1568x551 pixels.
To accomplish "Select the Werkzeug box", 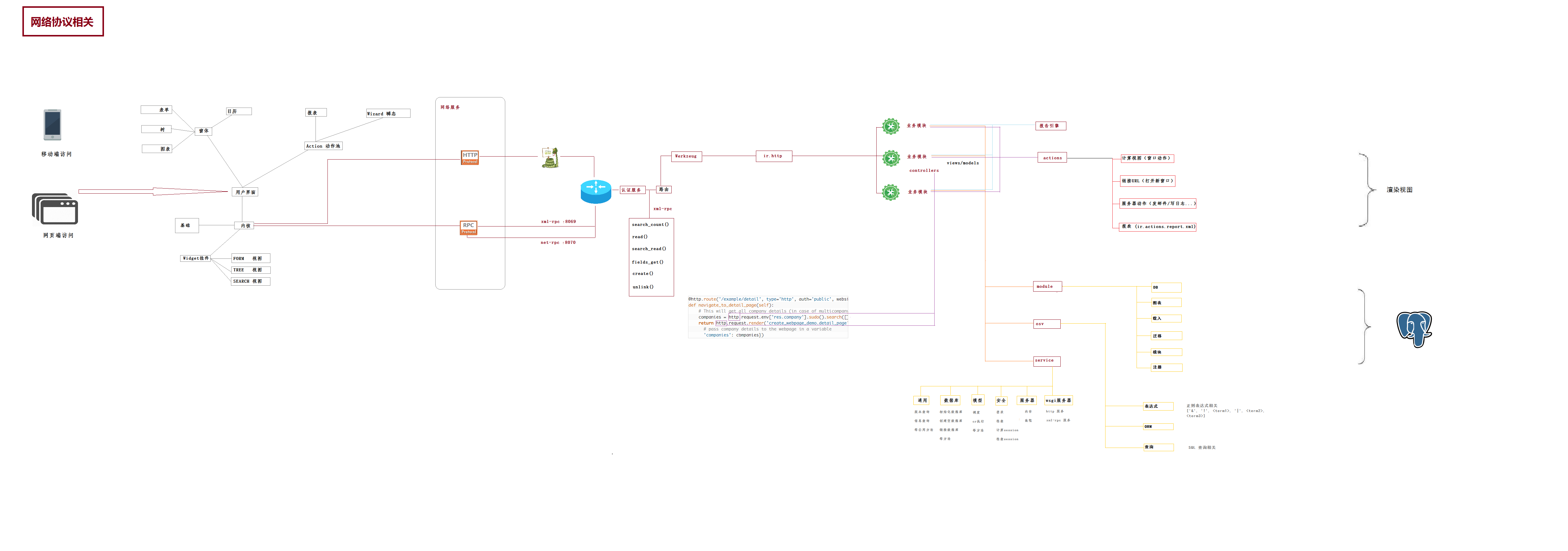I will click(687, 157).
